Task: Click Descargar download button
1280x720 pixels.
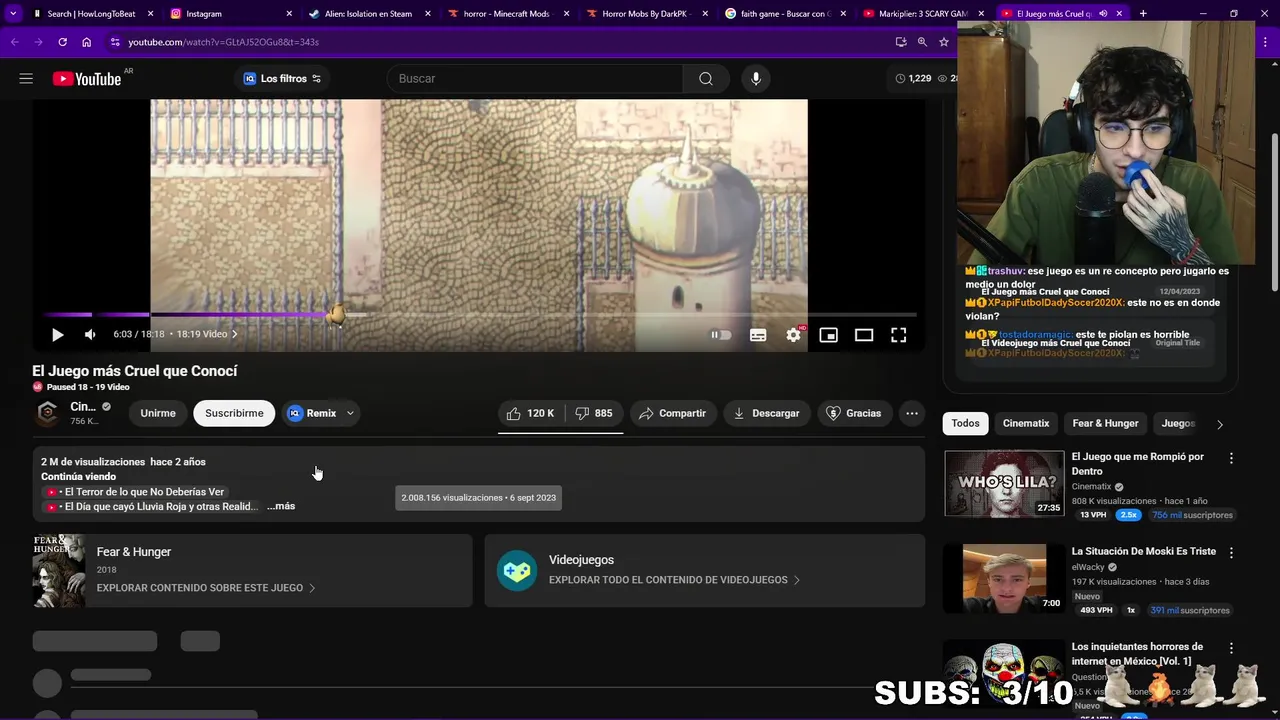Action: tap(766, 413)
